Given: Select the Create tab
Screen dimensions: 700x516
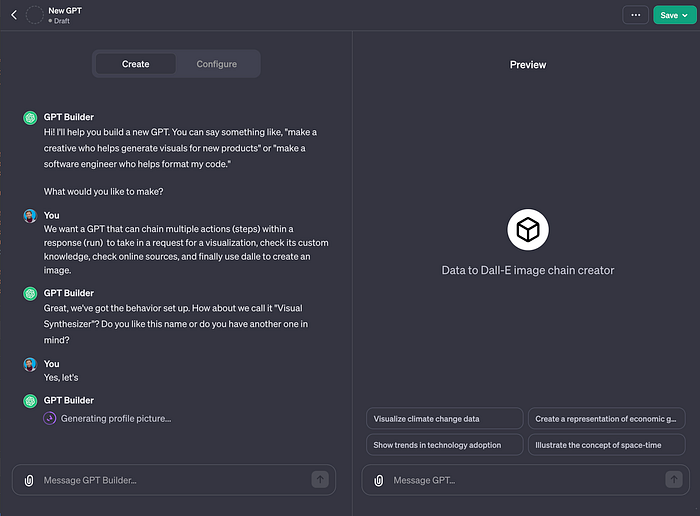Looking at the screenshot, I should click(136, 64).
